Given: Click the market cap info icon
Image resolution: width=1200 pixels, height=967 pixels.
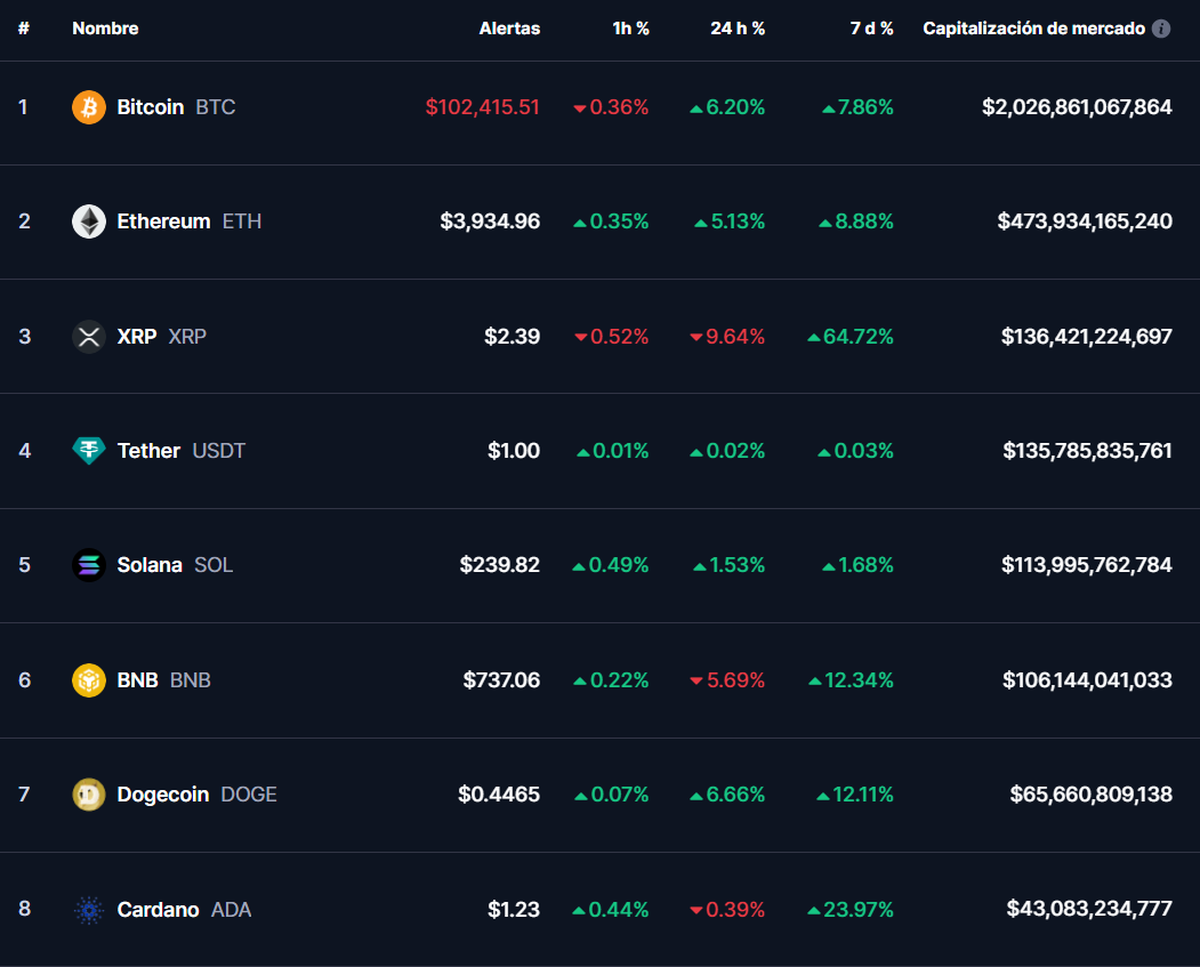Looking at the screenshot, I should [1161, 29].
